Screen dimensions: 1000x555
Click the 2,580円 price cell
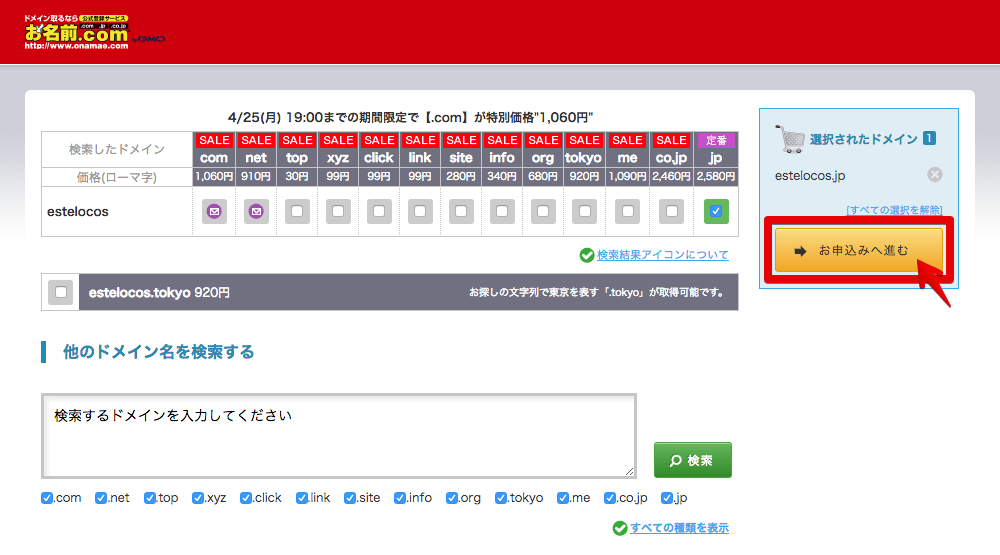click(716, 176)
